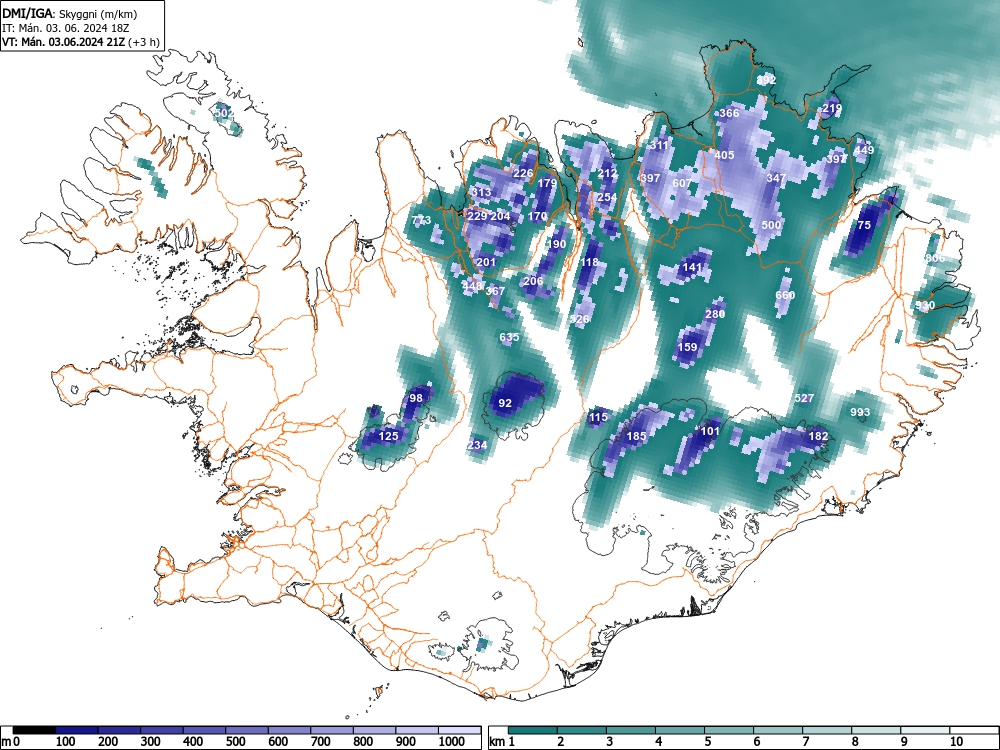
Task: Click the map value 527
Action: pos(804,398)
